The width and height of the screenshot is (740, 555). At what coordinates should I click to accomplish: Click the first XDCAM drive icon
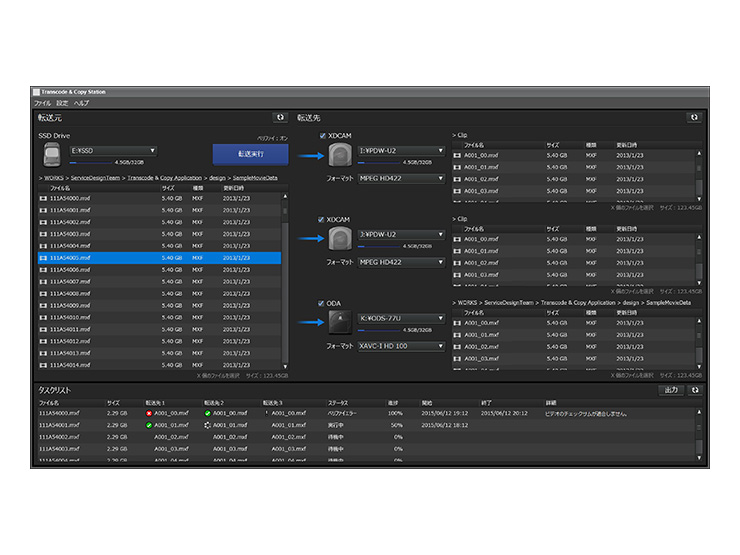pos(339,155)
